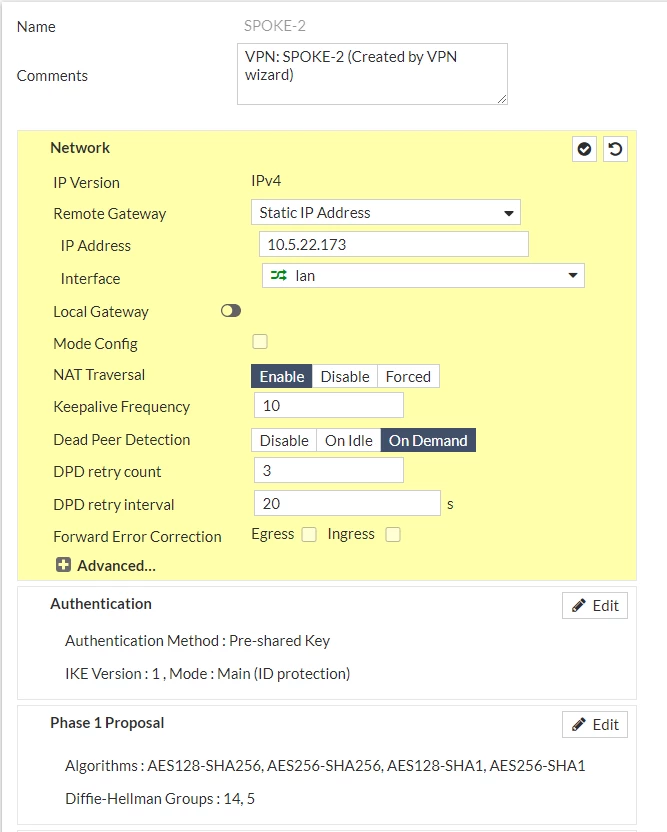
Task: Click pencil icon in Phase 1 Proposal Edit
Action: (x=579, y=724)
